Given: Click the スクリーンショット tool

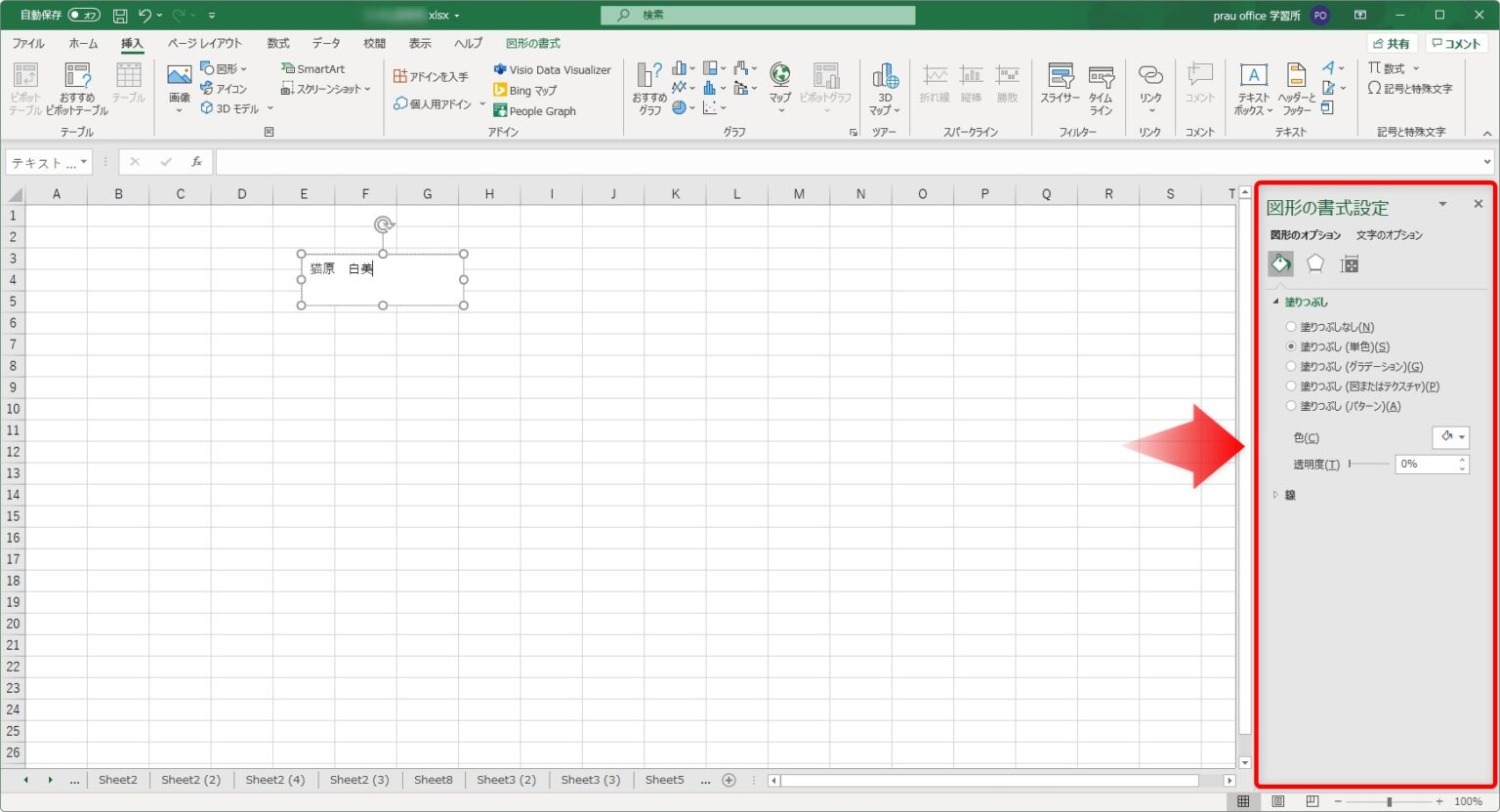Looking at the screenshot, I should (326, 89).
